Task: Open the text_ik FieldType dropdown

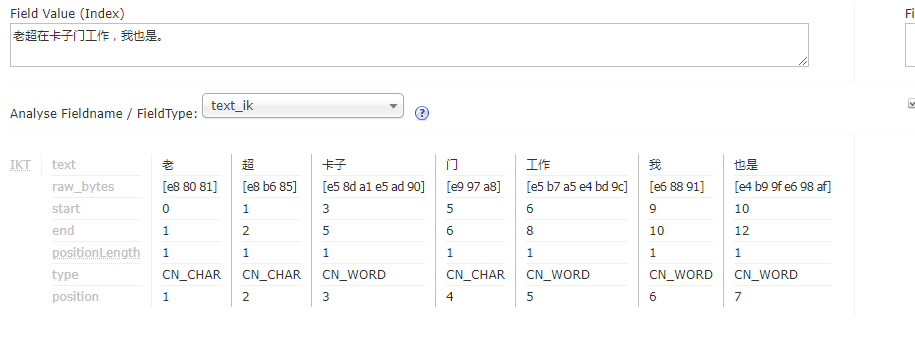Action: (302, 106)
